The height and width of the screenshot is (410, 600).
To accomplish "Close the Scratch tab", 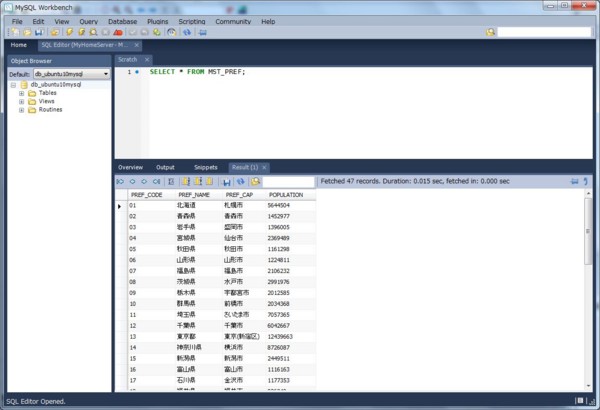I will pos(147,60).
